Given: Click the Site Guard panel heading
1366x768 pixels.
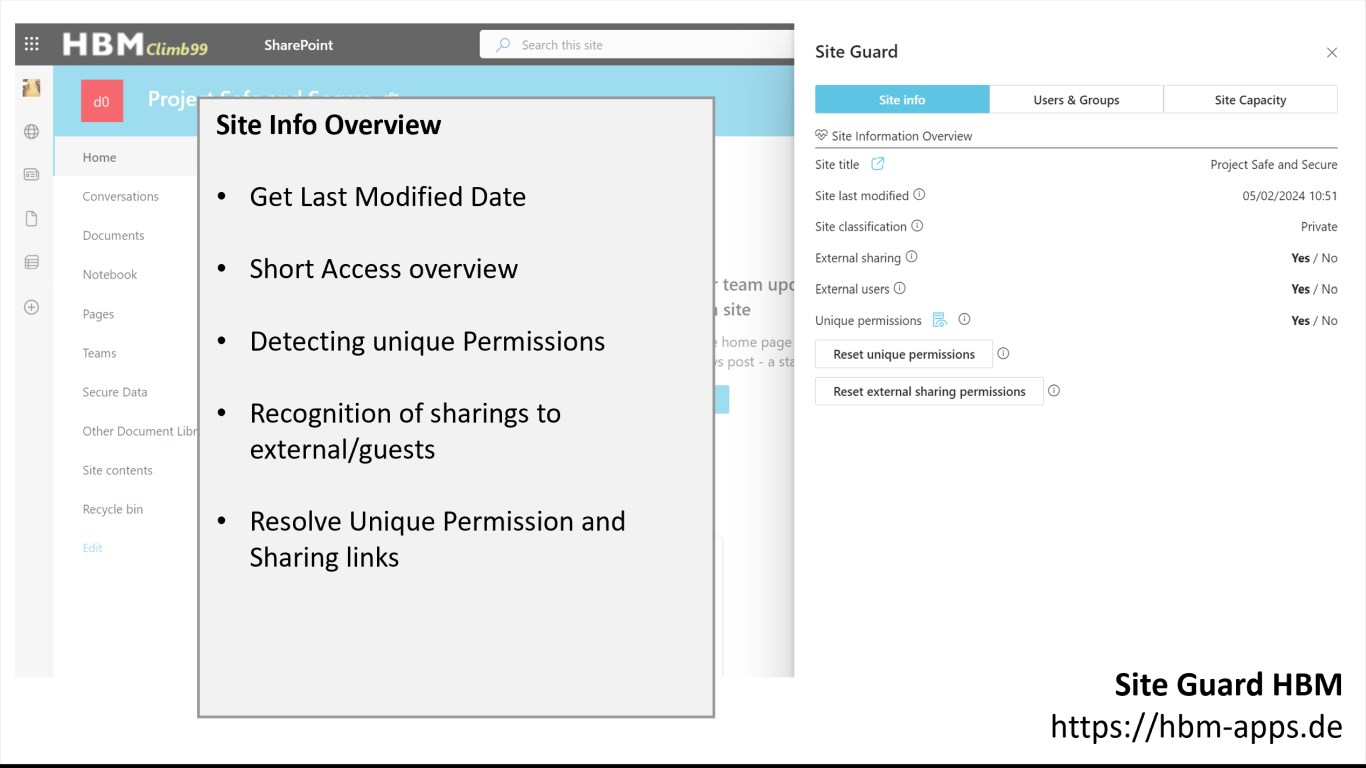Looking at the screenshot, I should [x=856, y=52].
